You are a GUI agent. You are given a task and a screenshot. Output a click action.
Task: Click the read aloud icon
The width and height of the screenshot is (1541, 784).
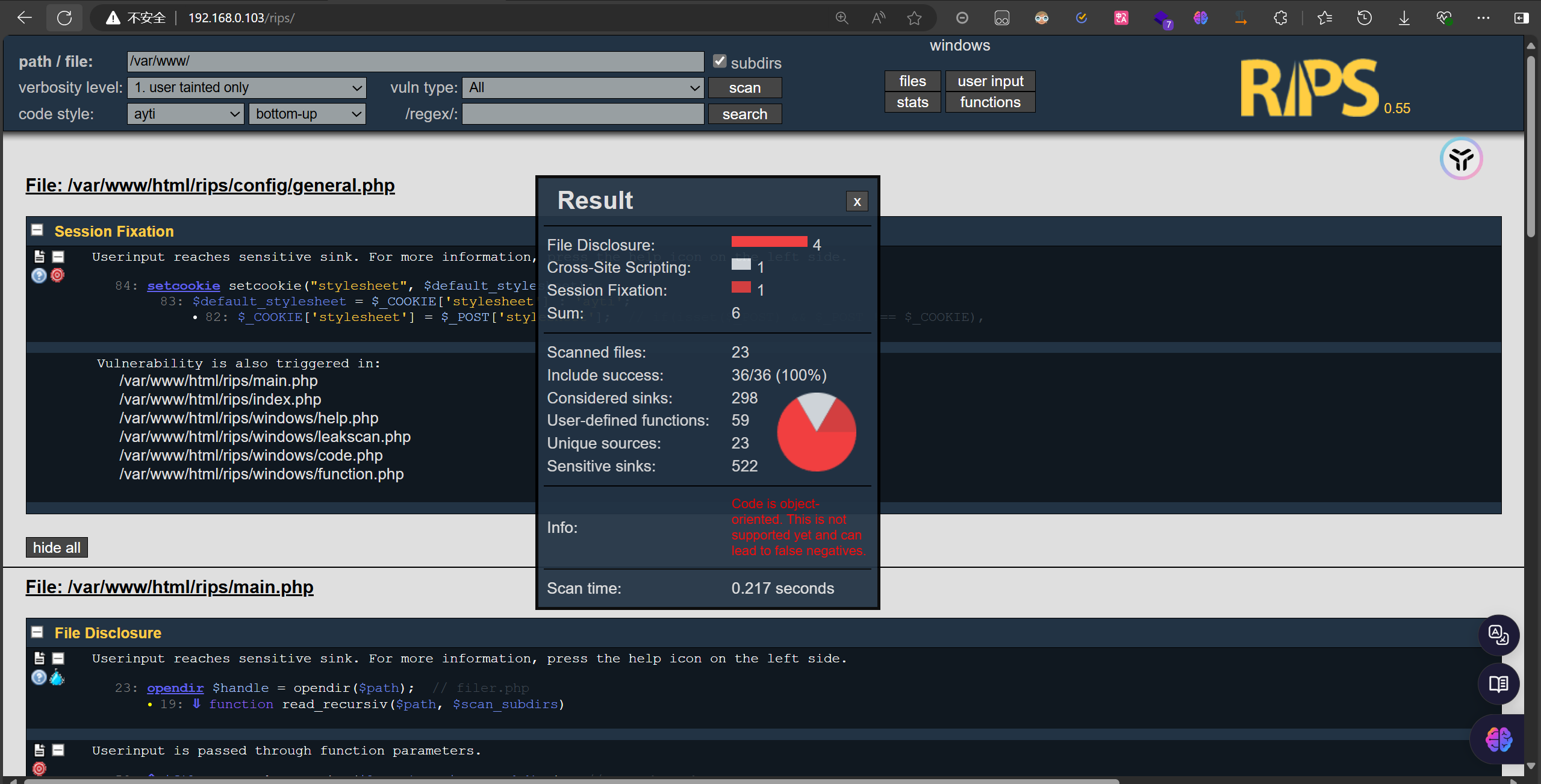pos(879,18)
